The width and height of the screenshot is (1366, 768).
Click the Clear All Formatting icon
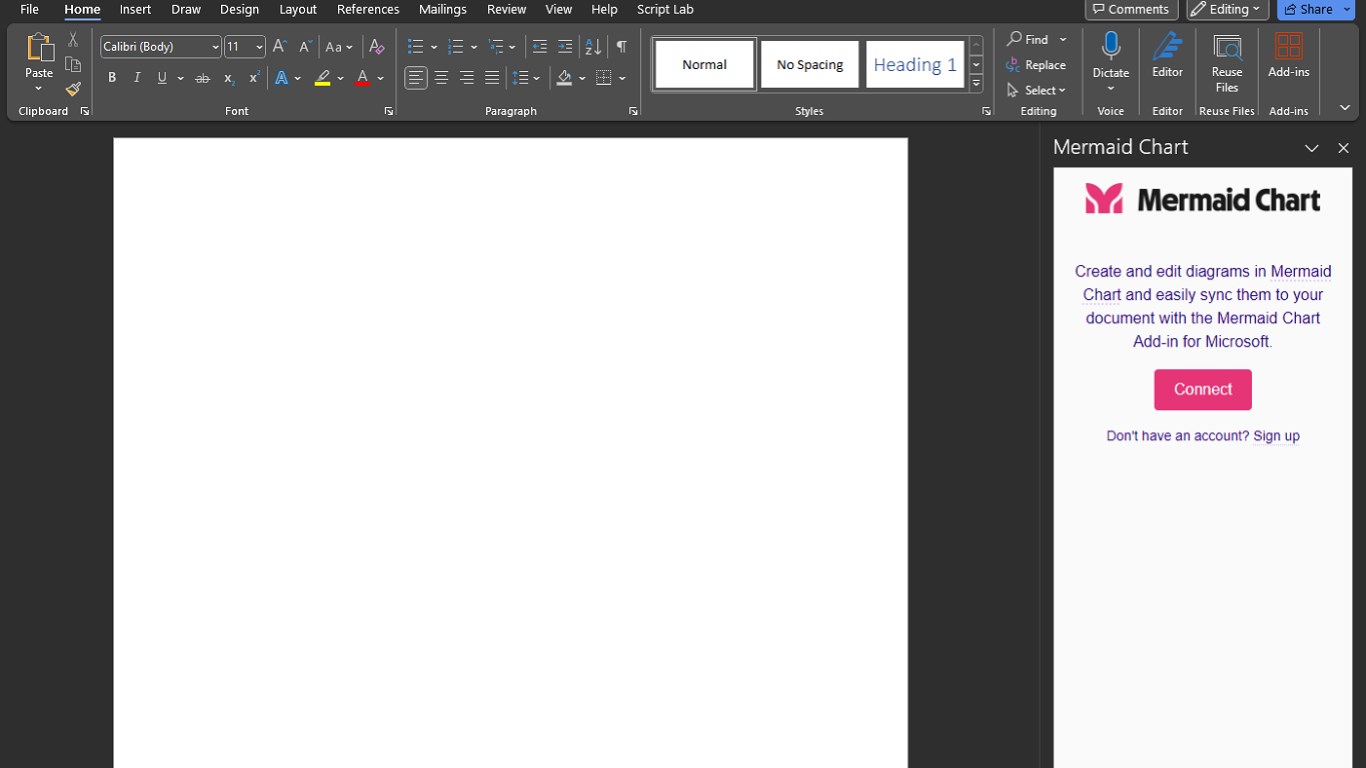tap(376, 47)
